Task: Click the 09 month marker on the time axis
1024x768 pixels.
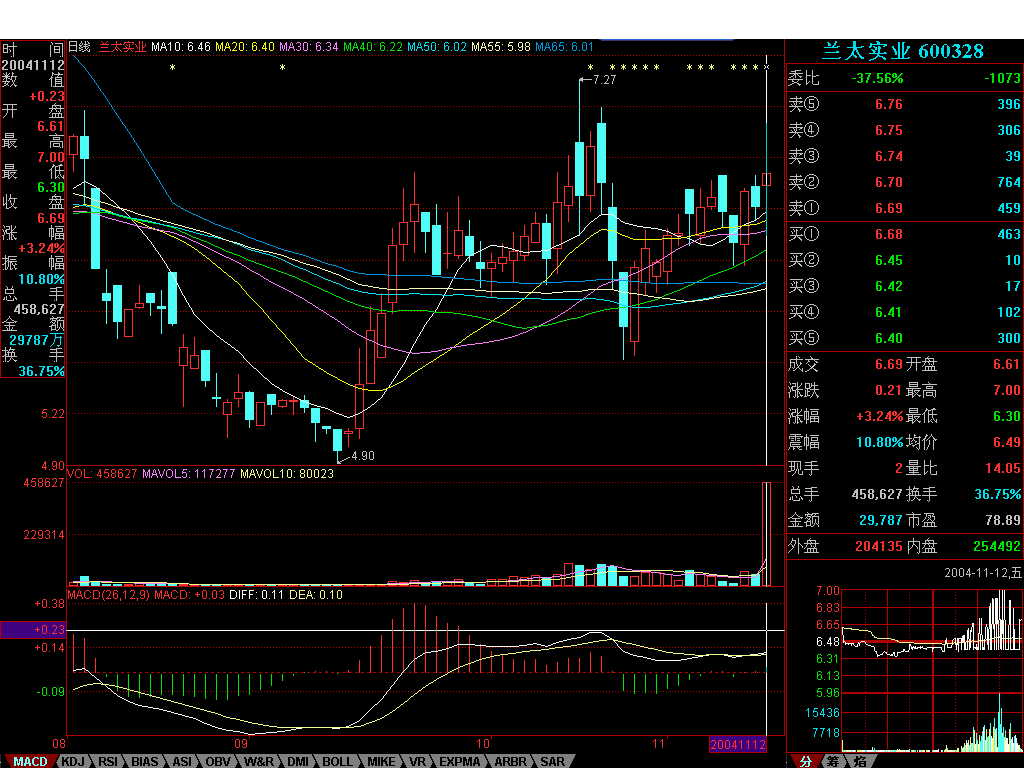Action: pyautogui.click(x=241, y=744)
